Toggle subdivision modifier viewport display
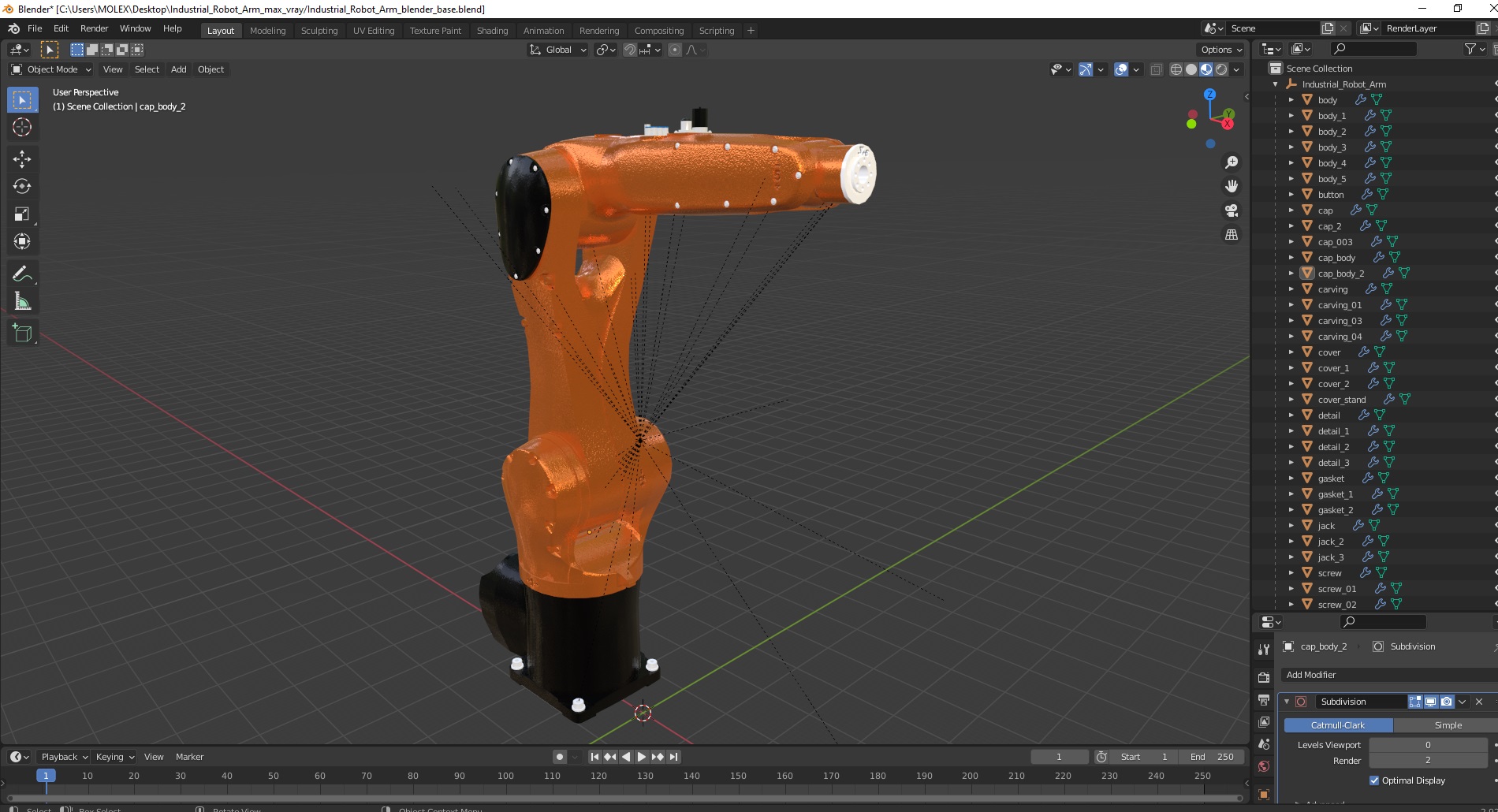1498x812 pixels. [1431, 702]
